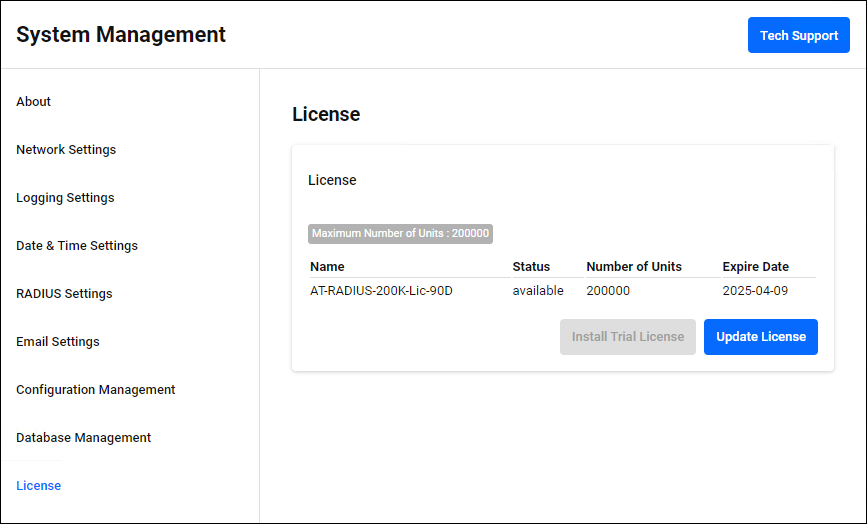Navigate to RADIUS Settings
The image size is (867, 524).
(64, 294)
